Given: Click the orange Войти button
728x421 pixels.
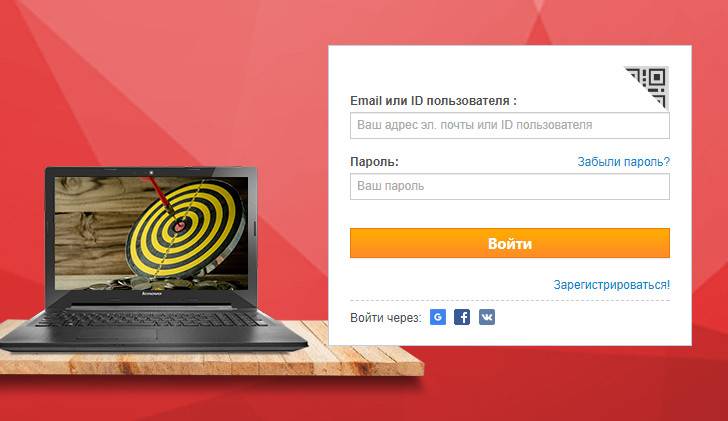Looking at the screenshot, I should (x=510, y=243).
